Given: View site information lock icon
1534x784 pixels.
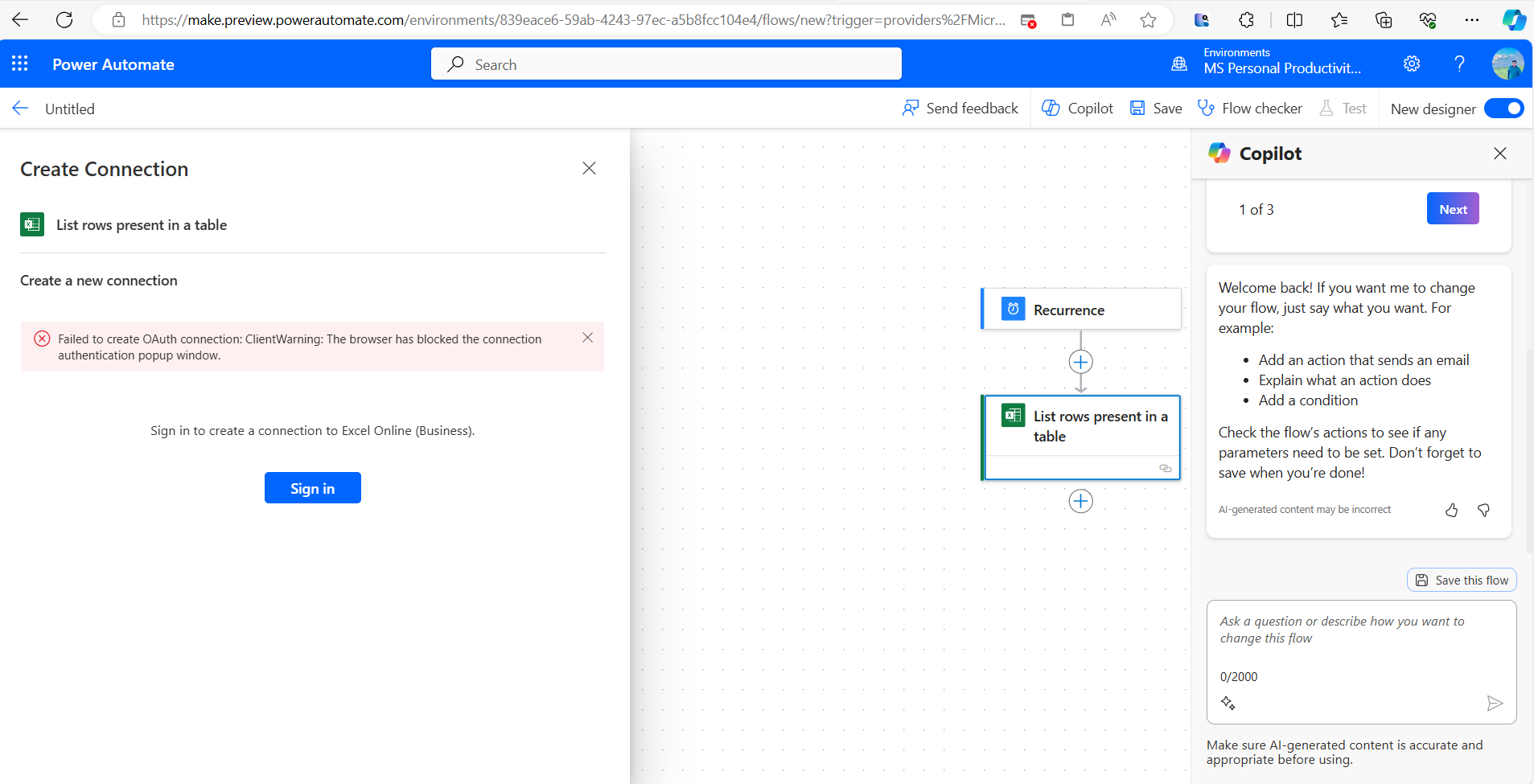Looking at the screenshot, I should (118, 20).
